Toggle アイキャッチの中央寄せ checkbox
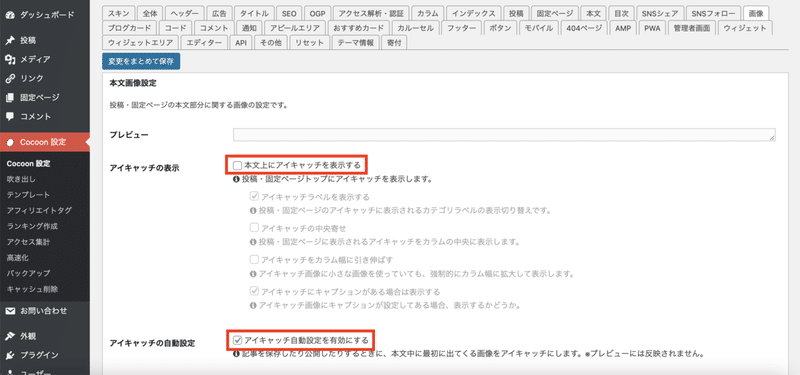Image resolution: width=800 pixels, height=375 pixels. pyautogui.click(x=254, y=228)
